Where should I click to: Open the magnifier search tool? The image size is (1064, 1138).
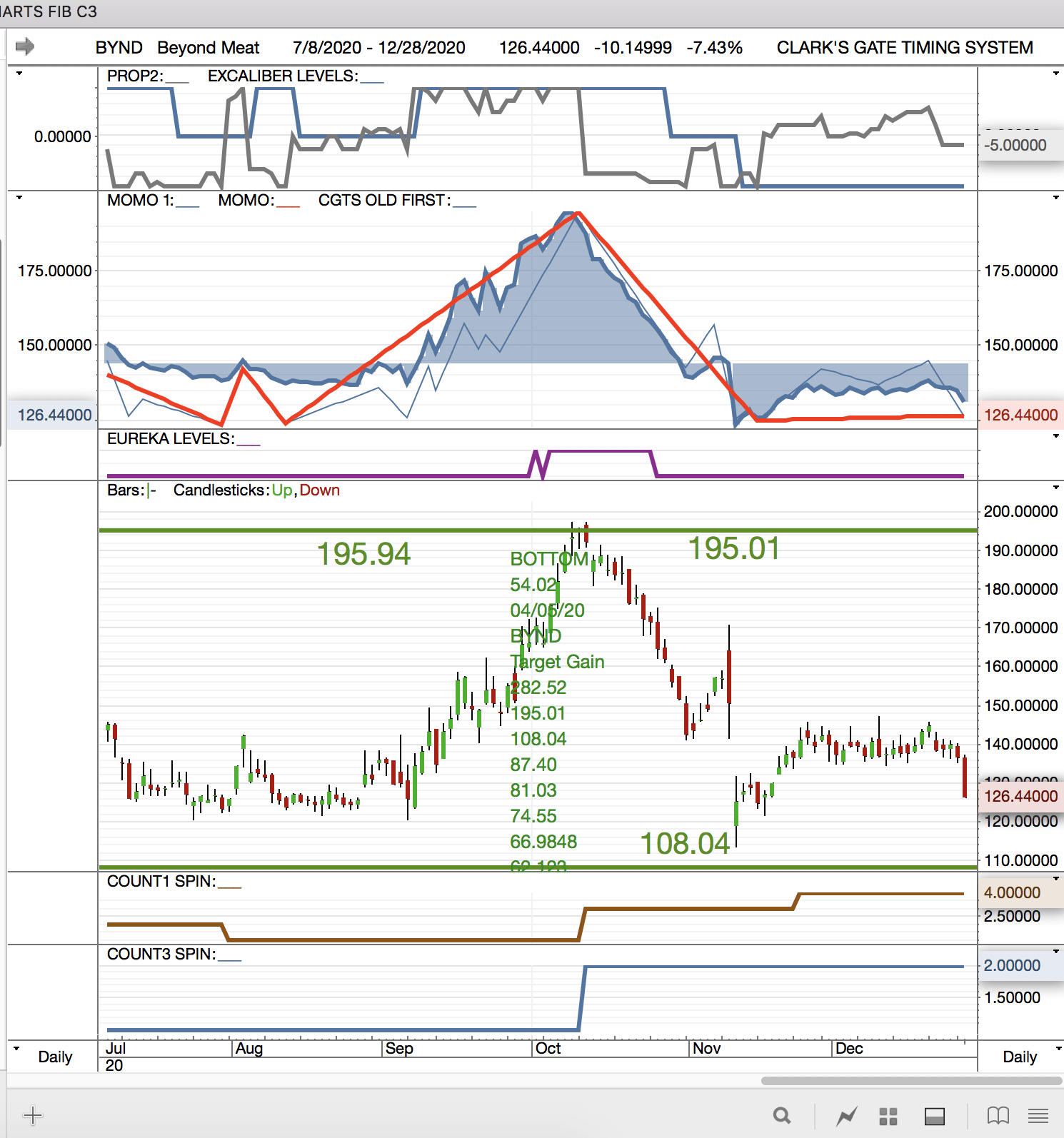point(783,1115)
